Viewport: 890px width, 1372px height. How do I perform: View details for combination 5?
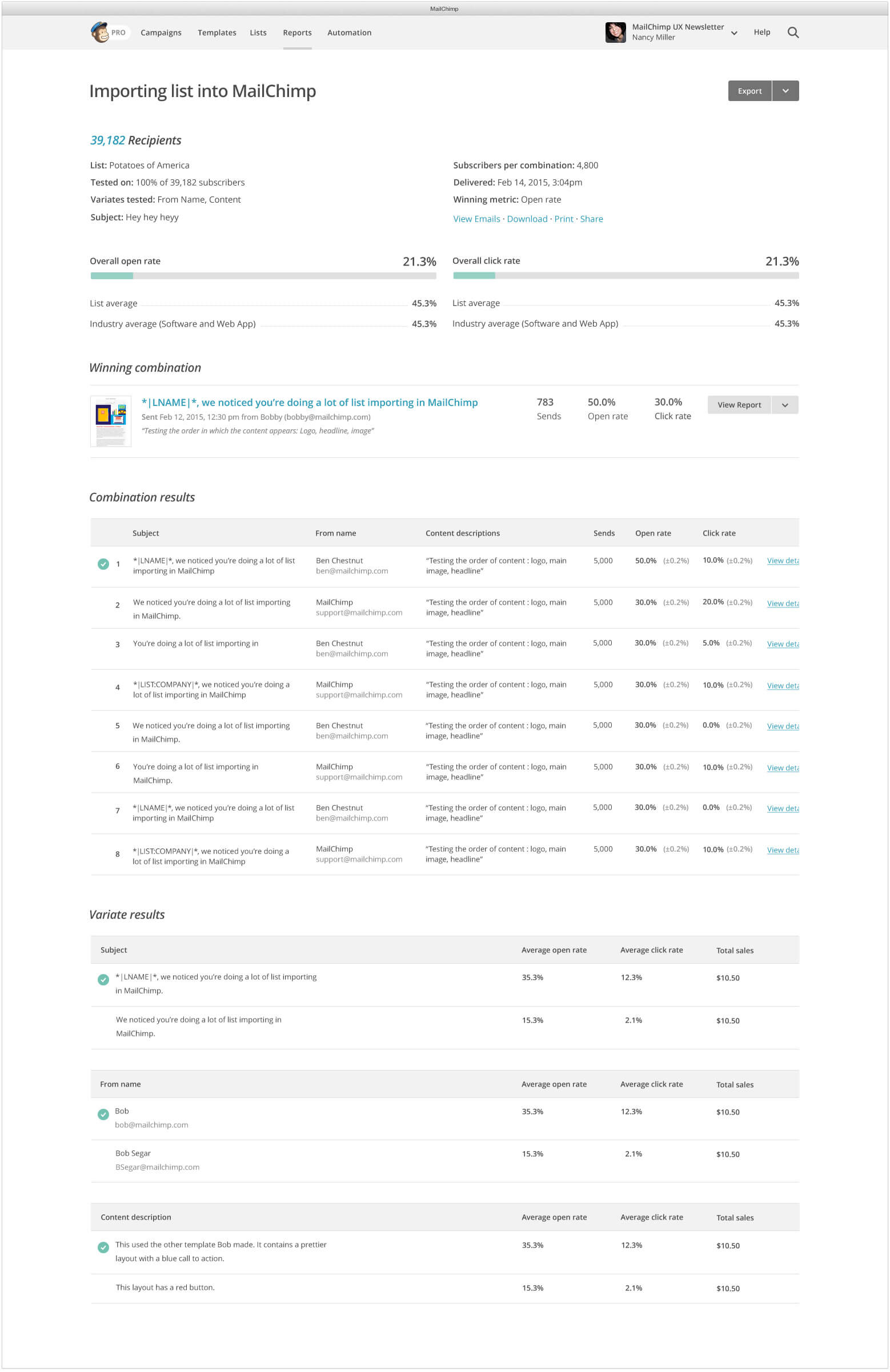coord(783,727)
